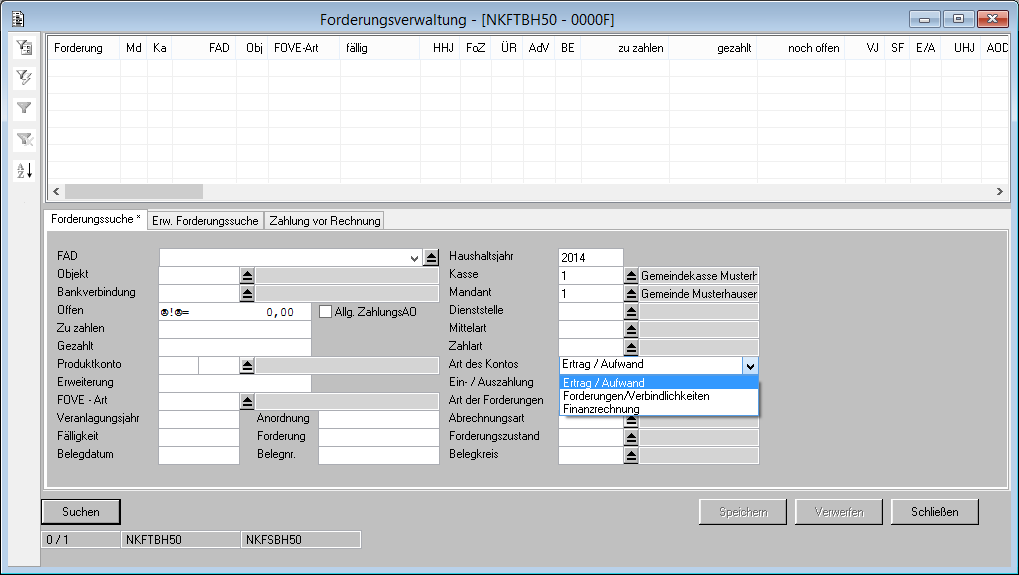The width and height of the screenshot is (1019, 575).
Task: Click the plain funnel filter icon
Action: click(x=25, y=108)
